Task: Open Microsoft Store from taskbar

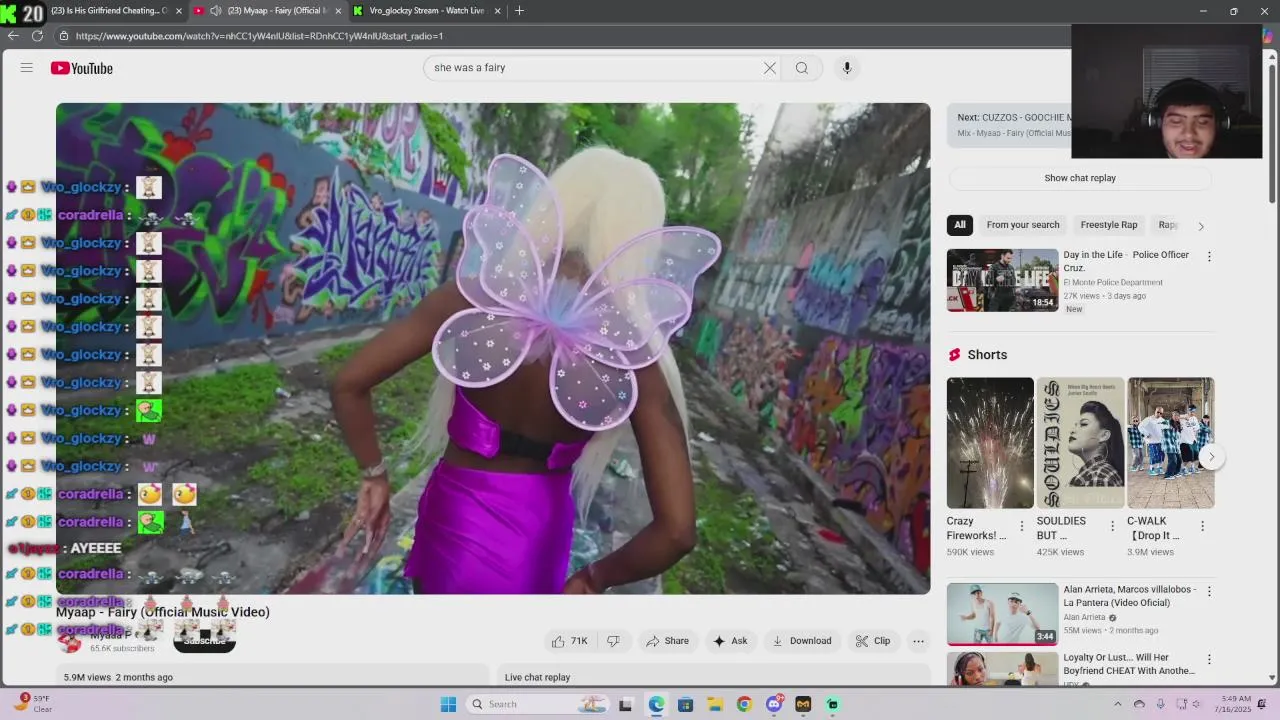Action: (x=685, y=704)
